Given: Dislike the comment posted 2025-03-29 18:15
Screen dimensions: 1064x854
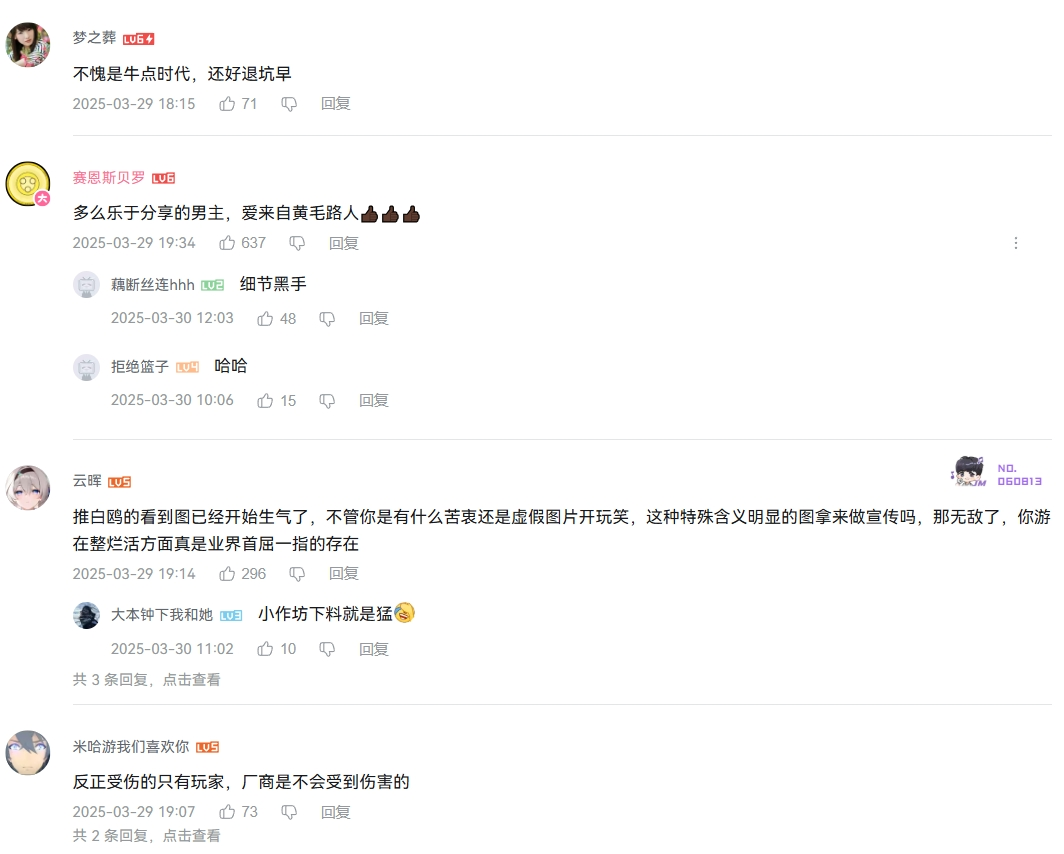Looking at the screenshot, I should [289, 104].
